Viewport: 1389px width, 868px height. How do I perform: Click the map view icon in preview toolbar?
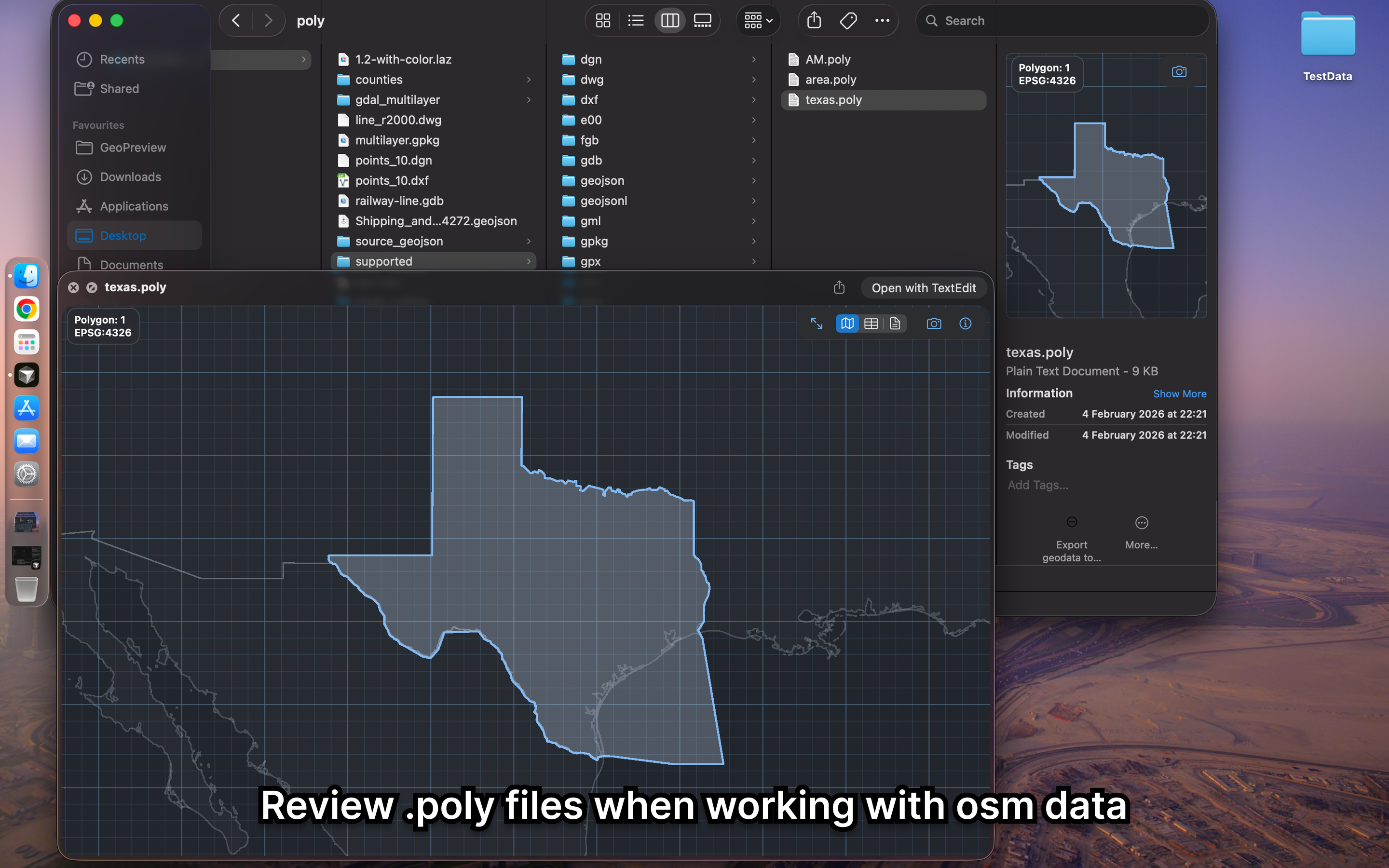[847, 324]
